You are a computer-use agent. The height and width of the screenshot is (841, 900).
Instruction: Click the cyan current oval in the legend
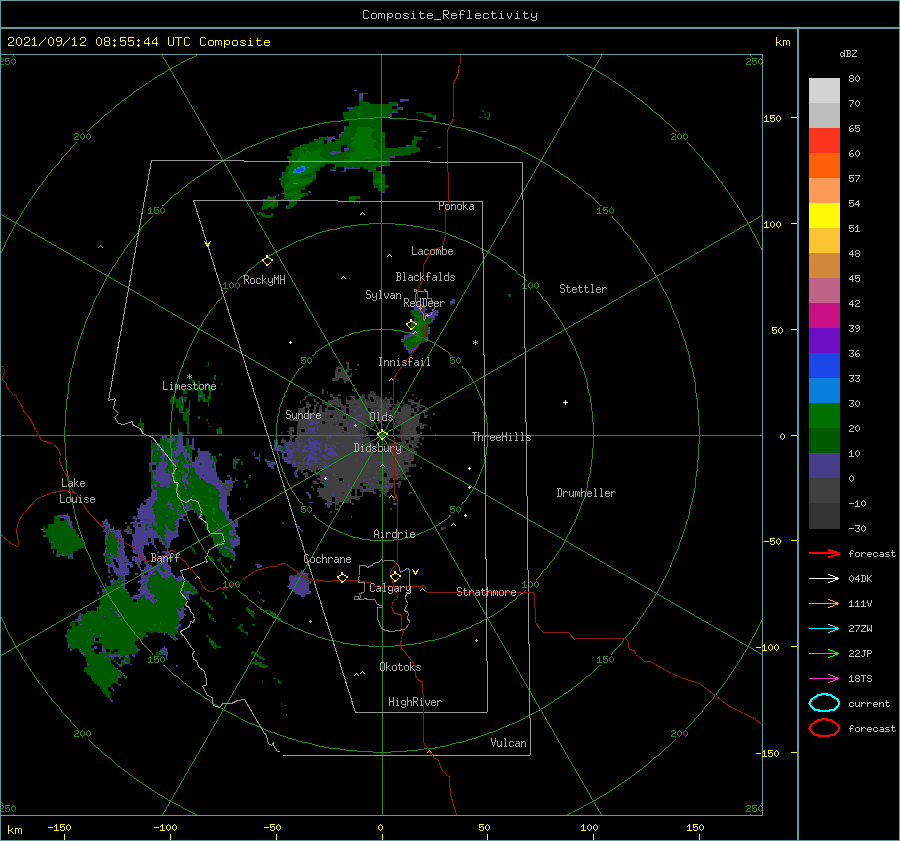(824, 703)
